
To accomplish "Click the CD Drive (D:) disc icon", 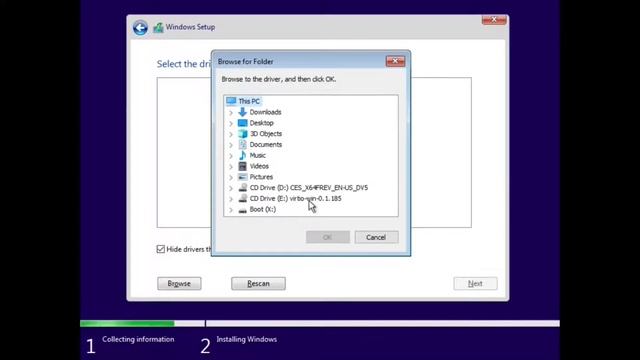I will (x=242, y=187).
